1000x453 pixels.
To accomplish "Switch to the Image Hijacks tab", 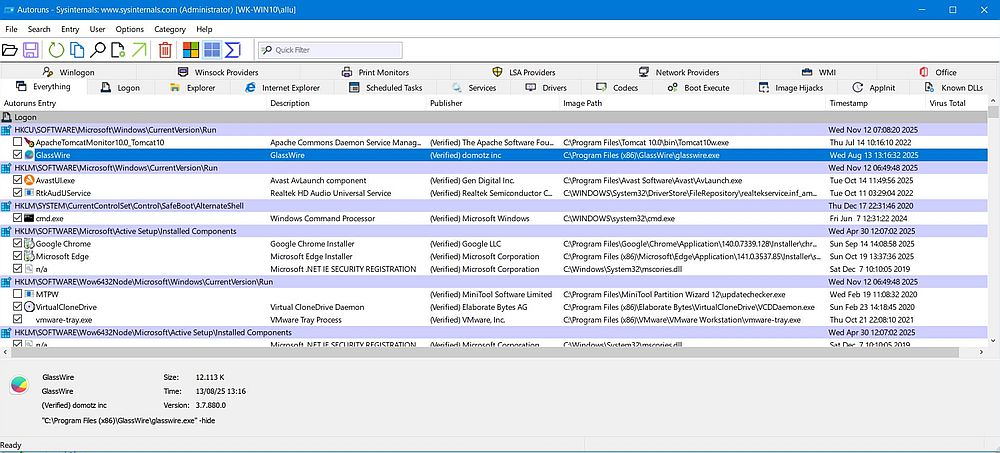I will tap(791, 88).
